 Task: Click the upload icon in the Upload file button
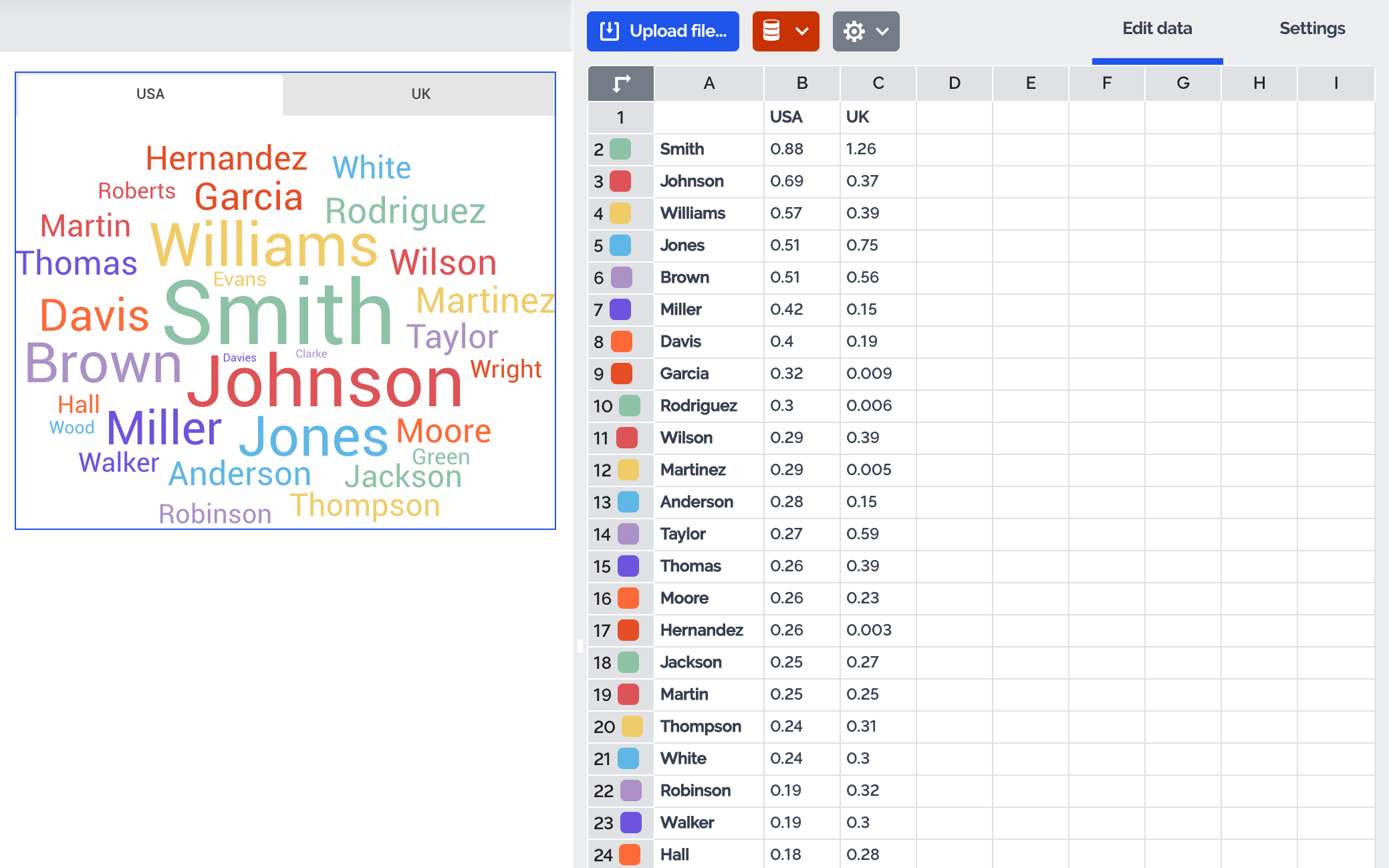click(x=609, y=31)
